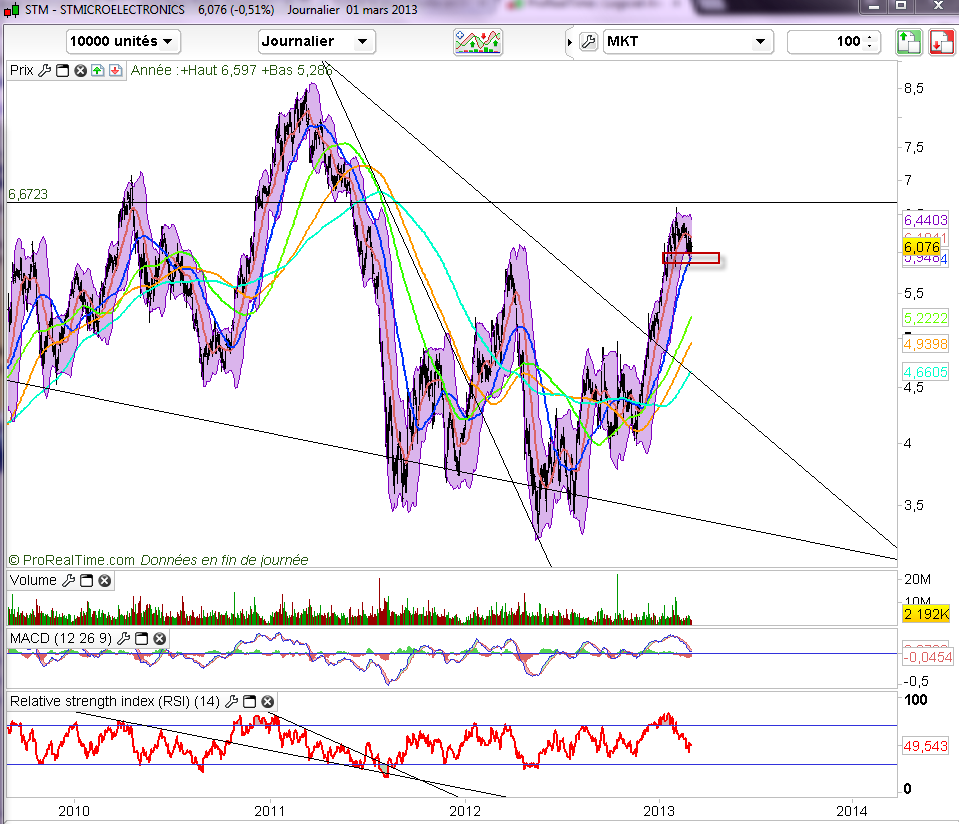Click the green buy order icon

coord(909,42)
